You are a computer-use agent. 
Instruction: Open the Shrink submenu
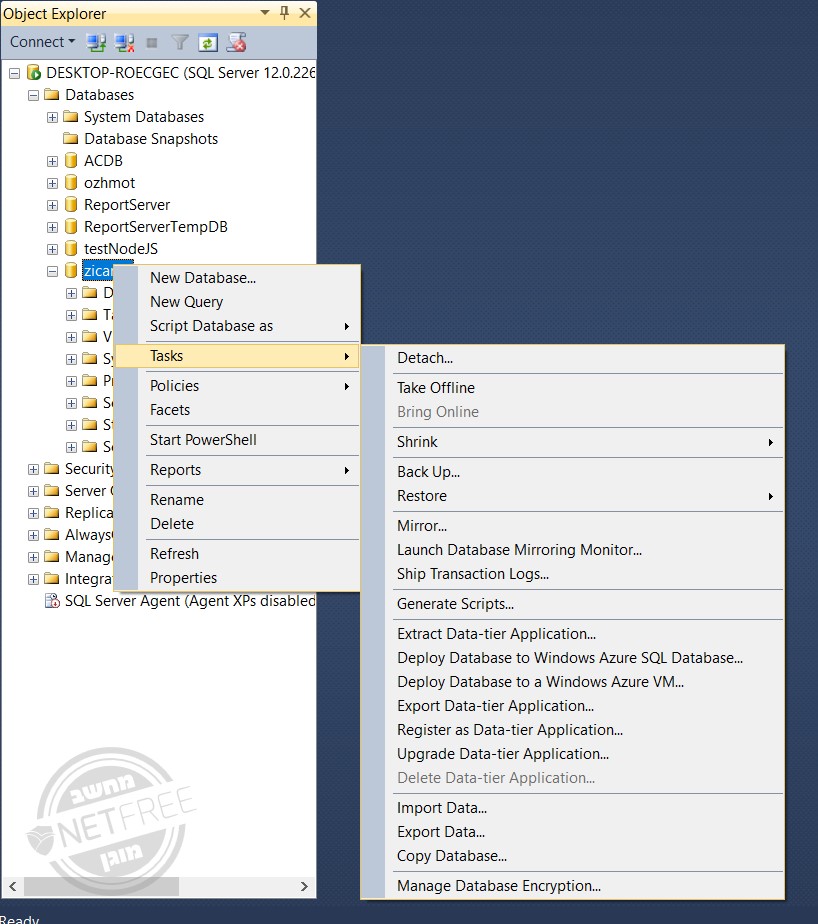pos(573,442)
